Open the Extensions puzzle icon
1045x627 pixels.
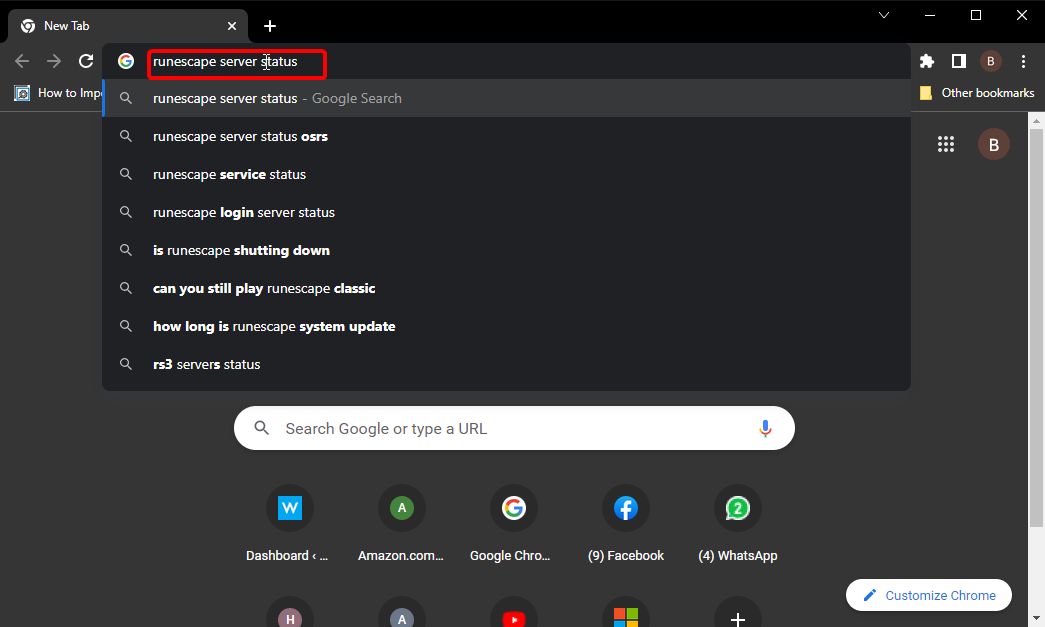coord(926,61)
